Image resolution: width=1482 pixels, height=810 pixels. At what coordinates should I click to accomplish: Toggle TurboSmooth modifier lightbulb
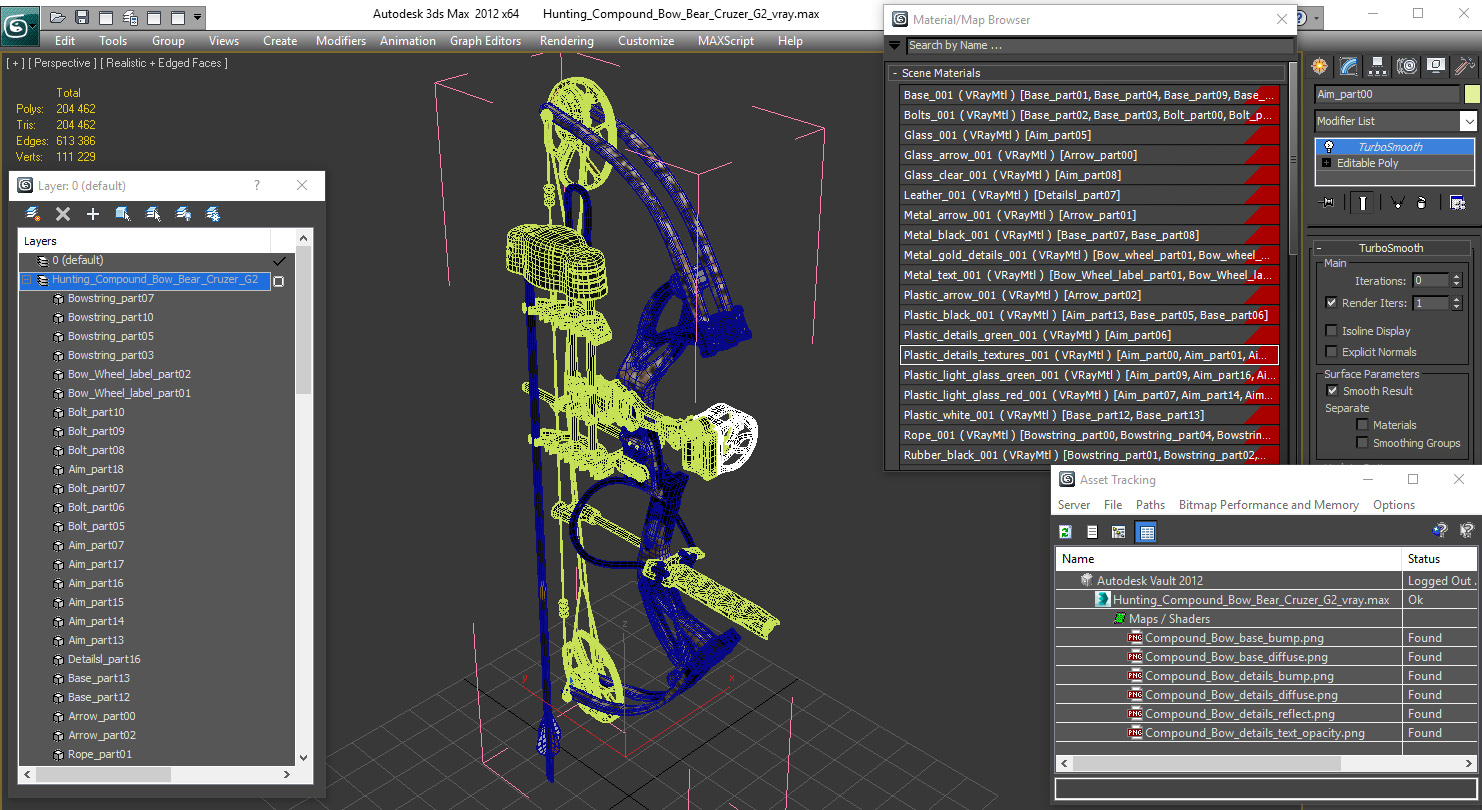[x=1328, y=146]
